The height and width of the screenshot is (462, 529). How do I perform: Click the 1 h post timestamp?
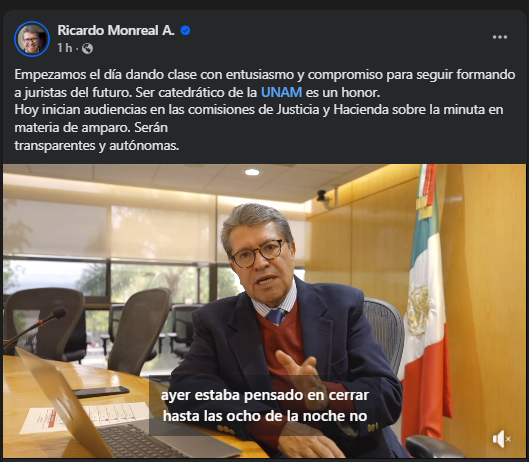64,48
